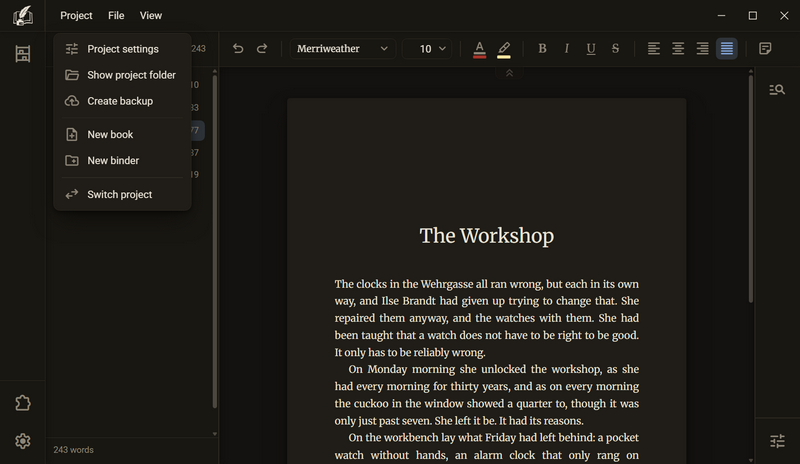Open the File menu
Screen dimensions: 800x464
coord(116,15)
